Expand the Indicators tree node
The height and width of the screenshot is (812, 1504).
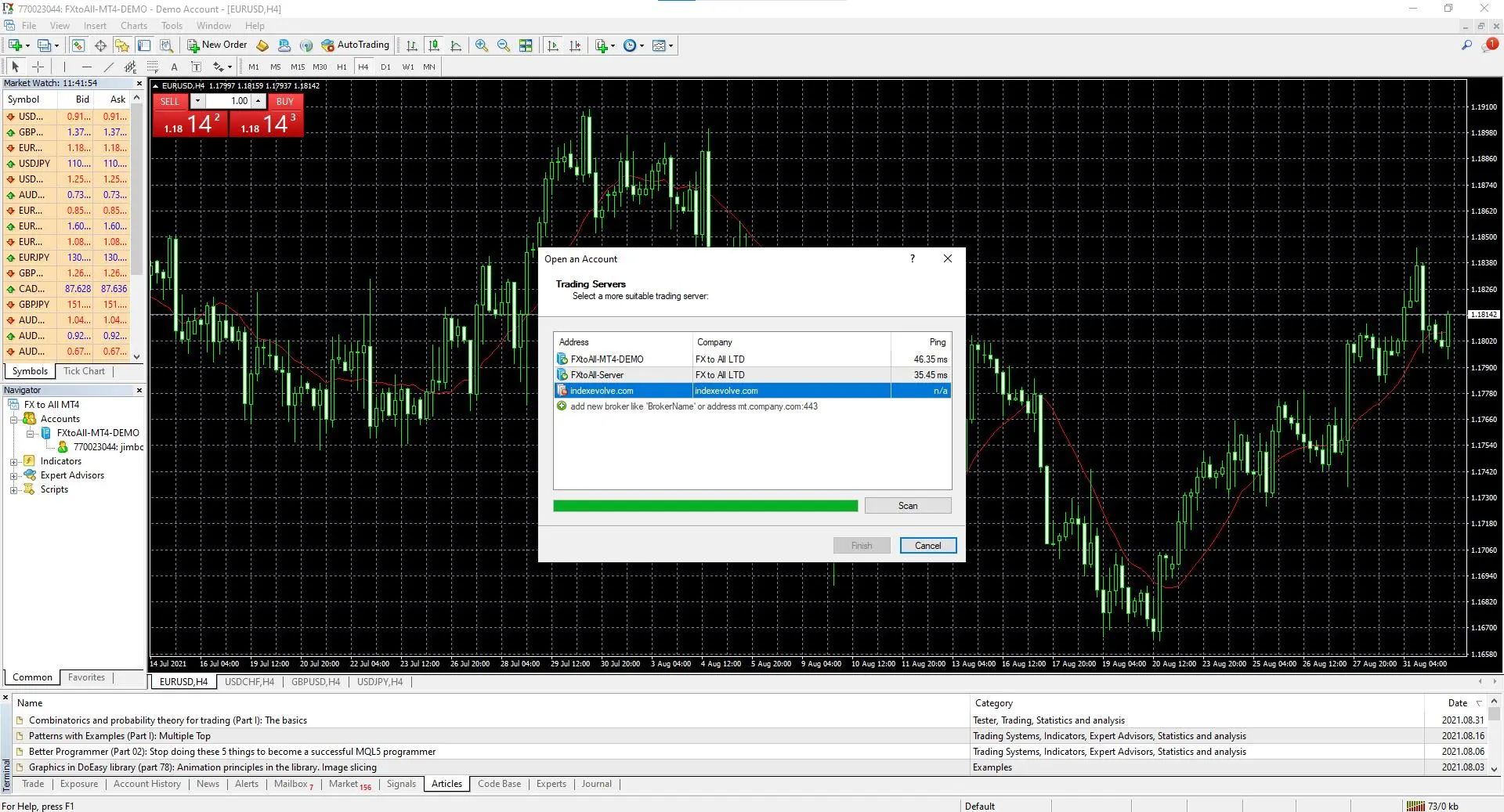13,462
